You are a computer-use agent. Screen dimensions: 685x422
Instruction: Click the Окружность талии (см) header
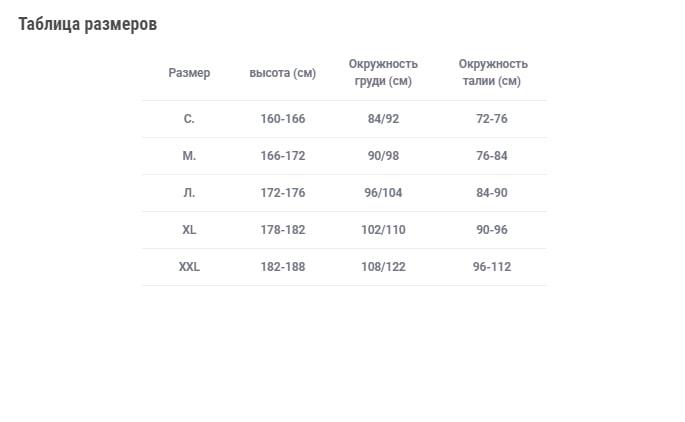(x=492, y=73)
